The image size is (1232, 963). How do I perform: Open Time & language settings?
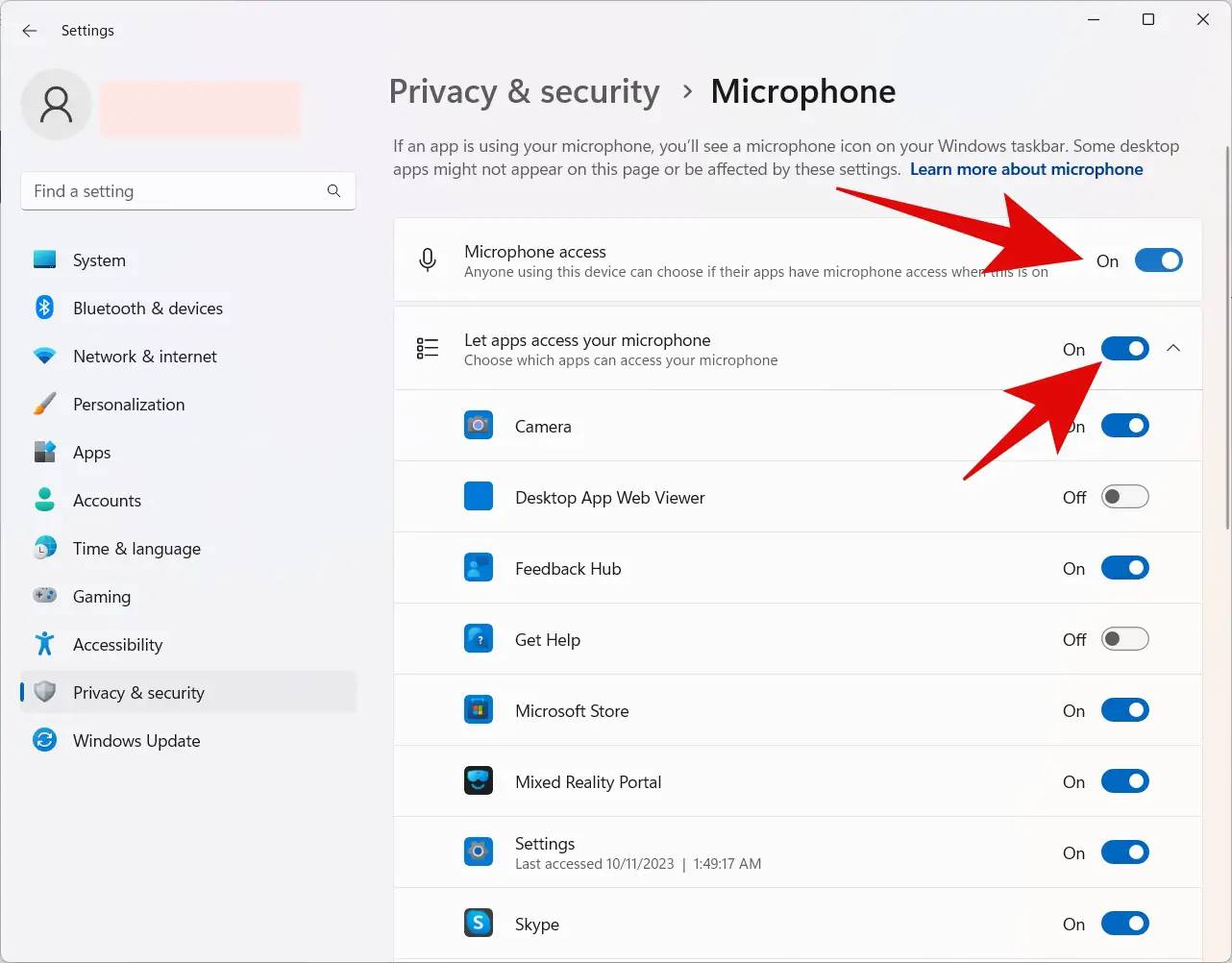188,549
